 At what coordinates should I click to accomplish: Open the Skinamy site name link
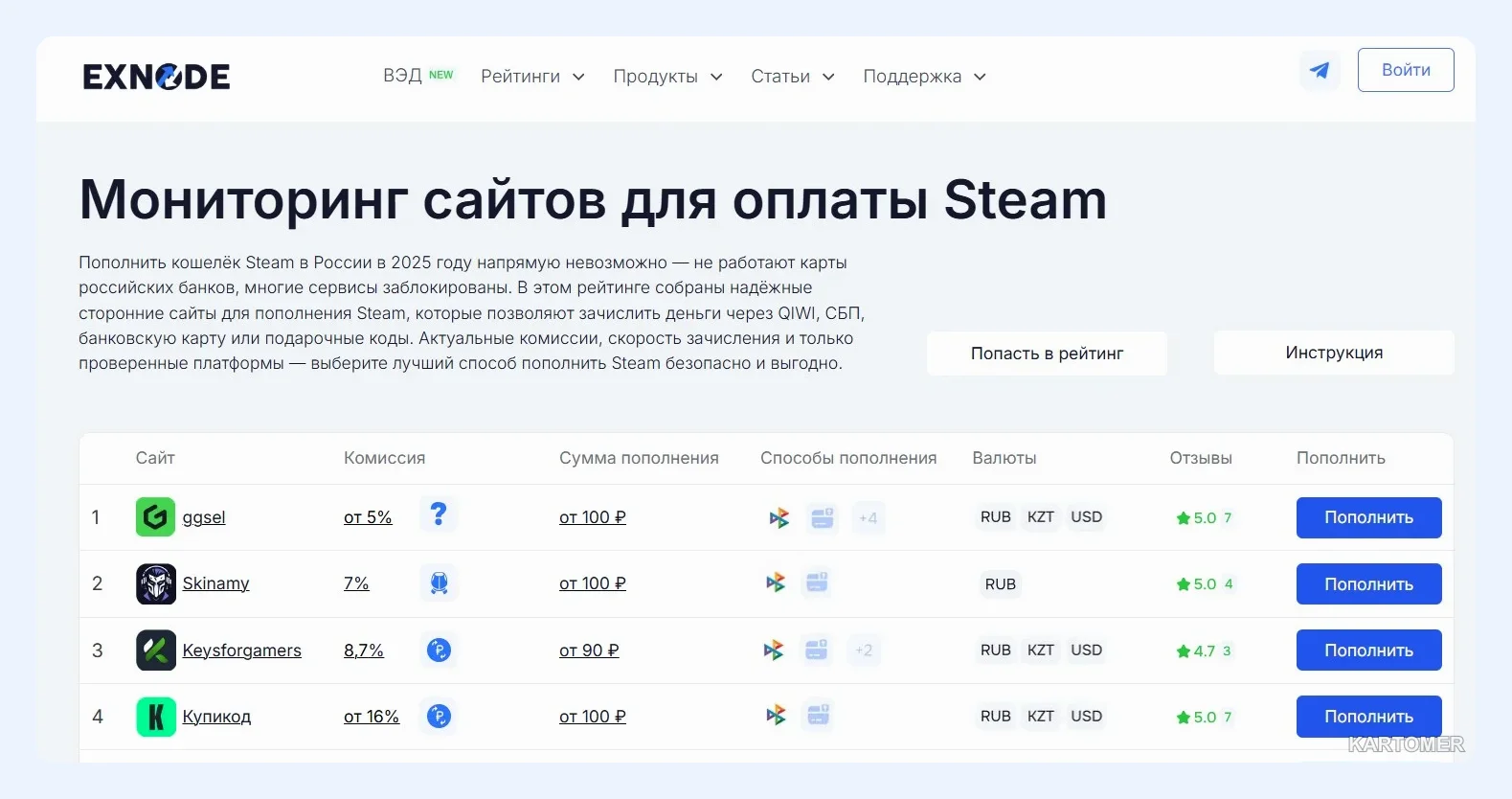215,583
